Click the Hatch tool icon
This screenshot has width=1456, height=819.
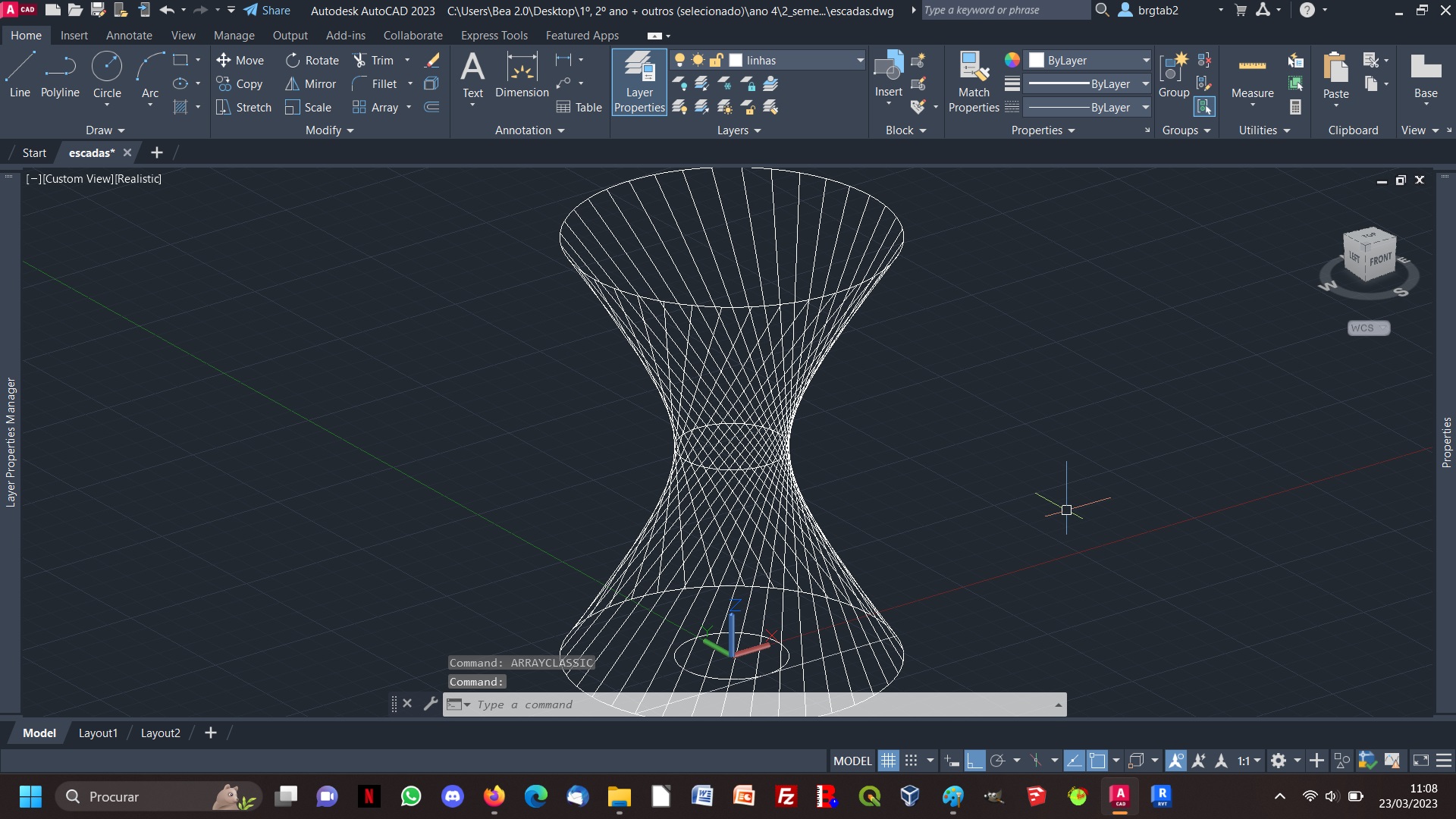coord(180,108)
